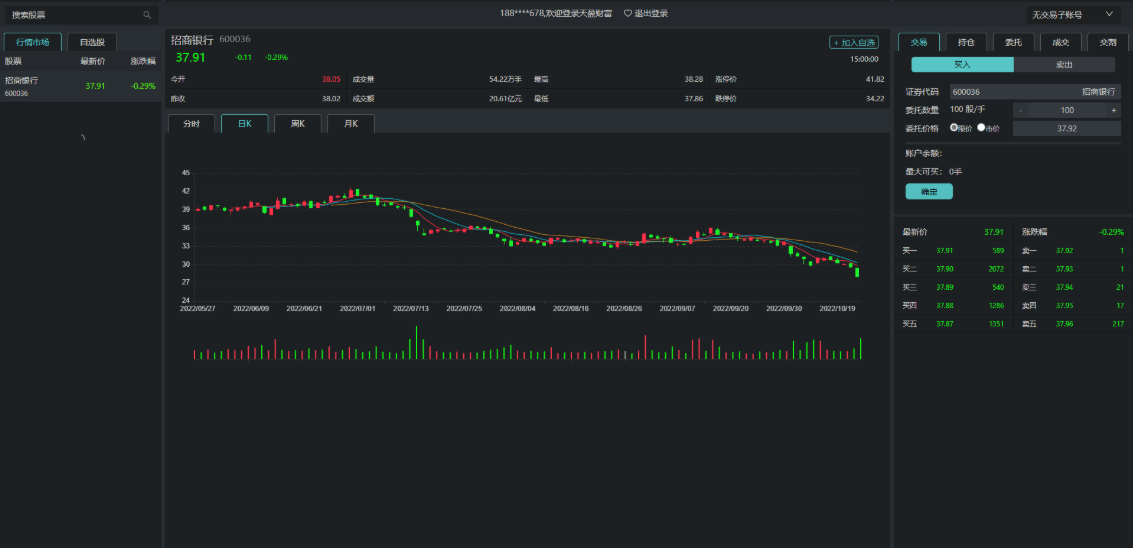Viewport: 1133px width, 548px height.
Task: Click the 卖四 ask row at 37.95
Action: tap(1073, 306)
